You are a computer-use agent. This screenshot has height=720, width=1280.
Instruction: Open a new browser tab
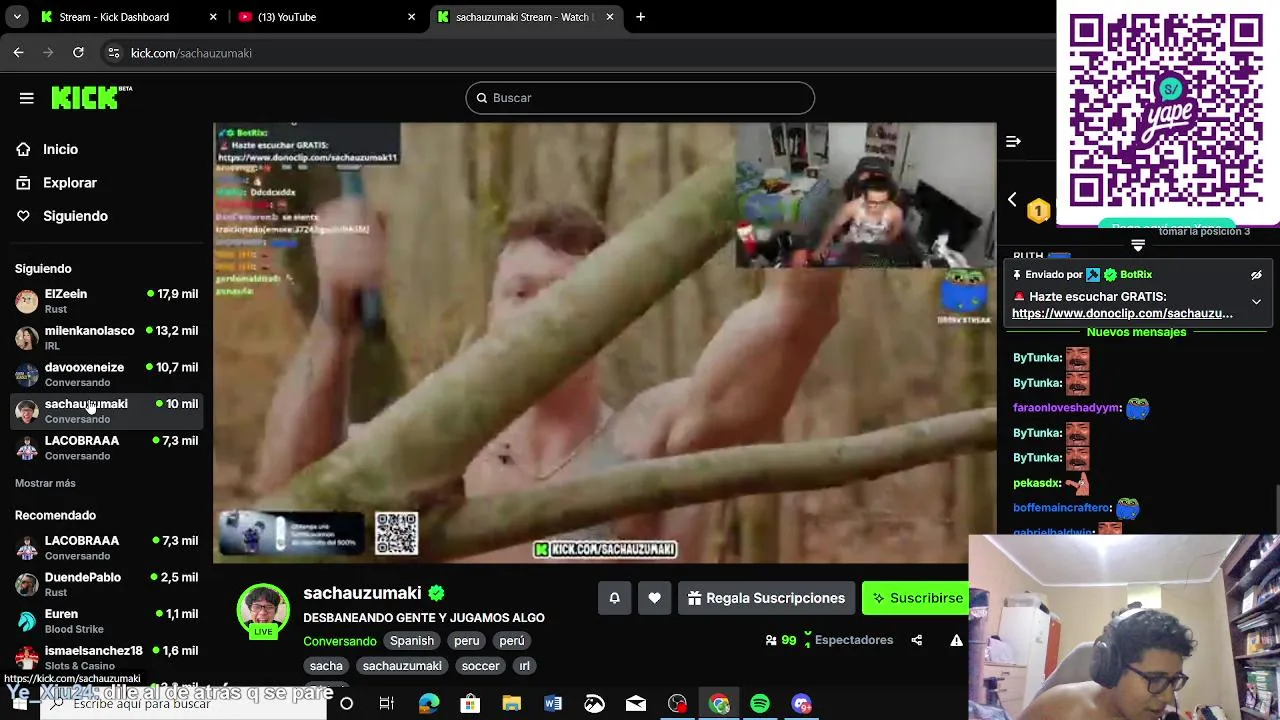click(x=640, y=17)
